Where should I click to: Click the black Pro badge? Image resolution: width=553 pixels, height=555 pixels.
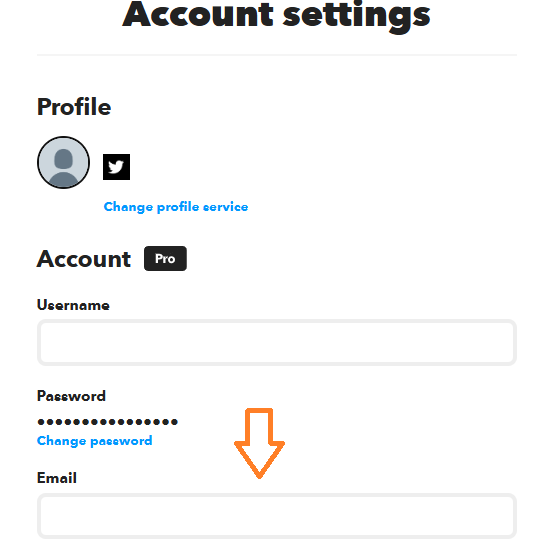point(165,258)
